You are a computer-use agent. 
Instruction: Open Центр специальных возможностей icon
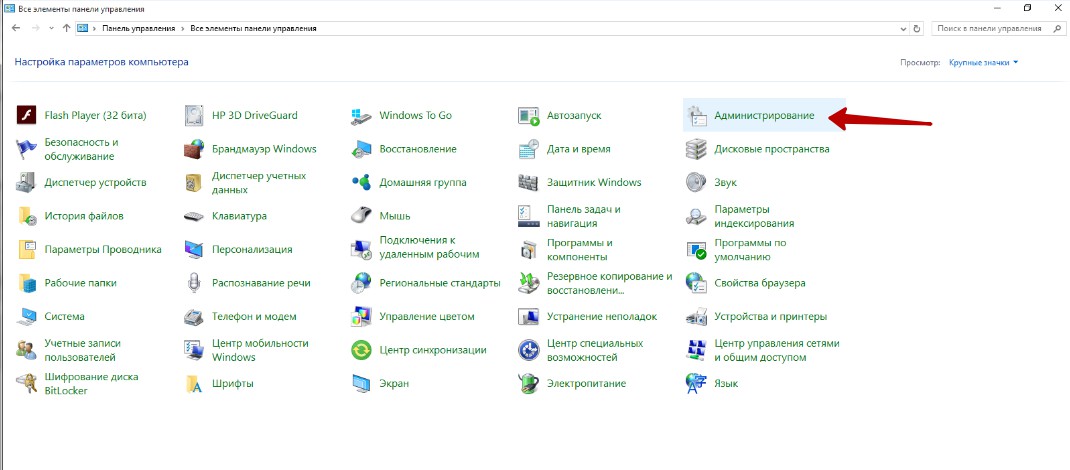529,350
